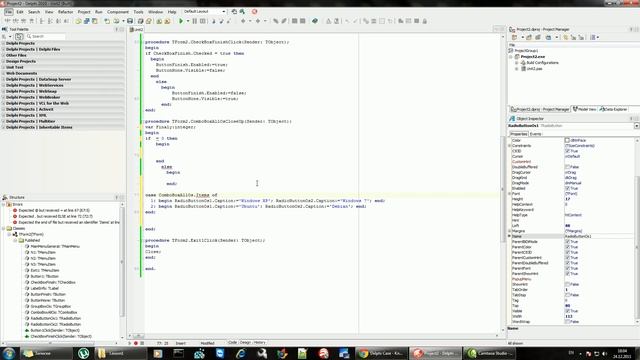Click the Color property clBtnFace swatch

tap(567, 140)
